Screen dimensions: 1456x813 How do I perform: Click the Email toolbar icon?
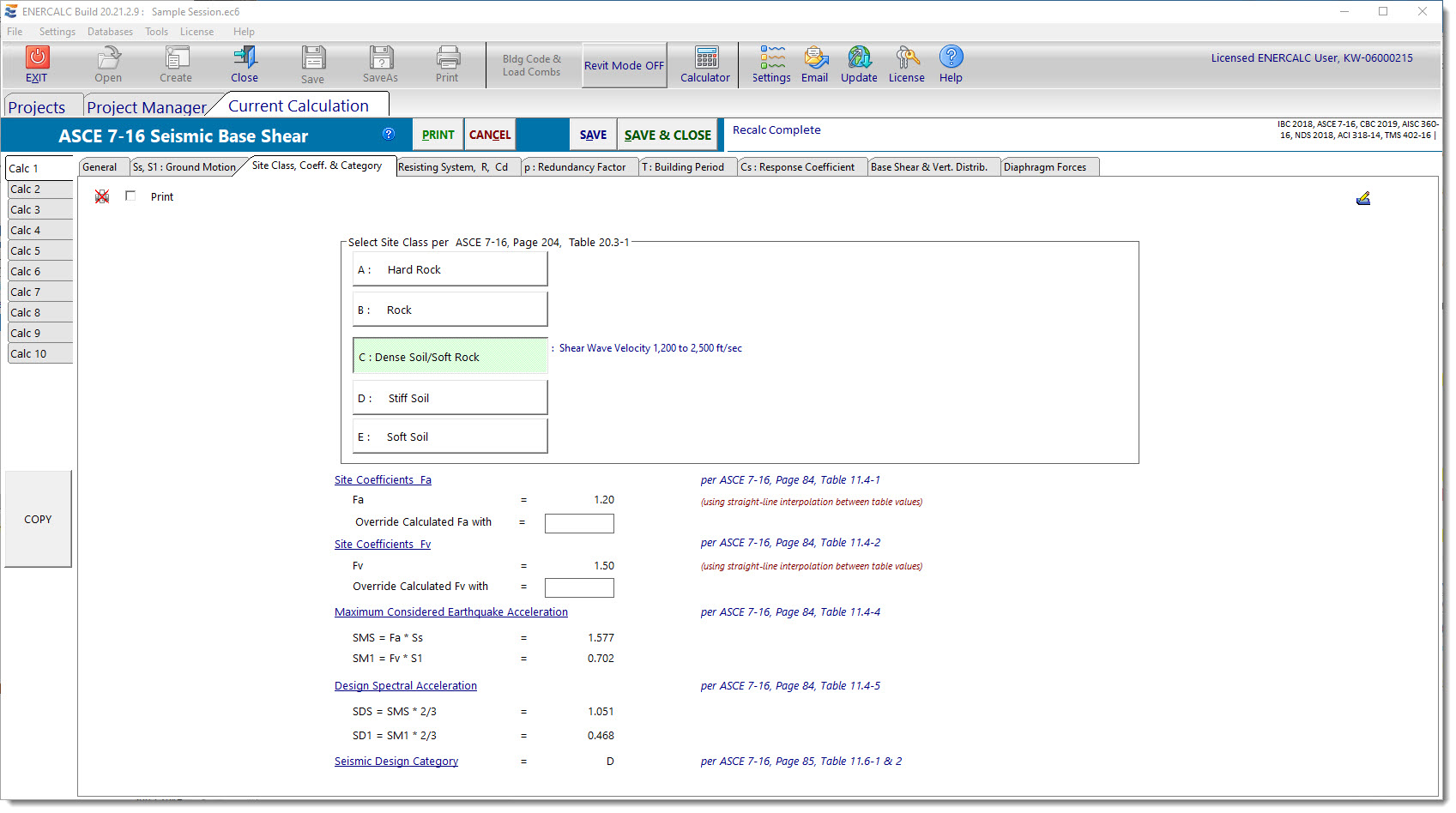814,57
